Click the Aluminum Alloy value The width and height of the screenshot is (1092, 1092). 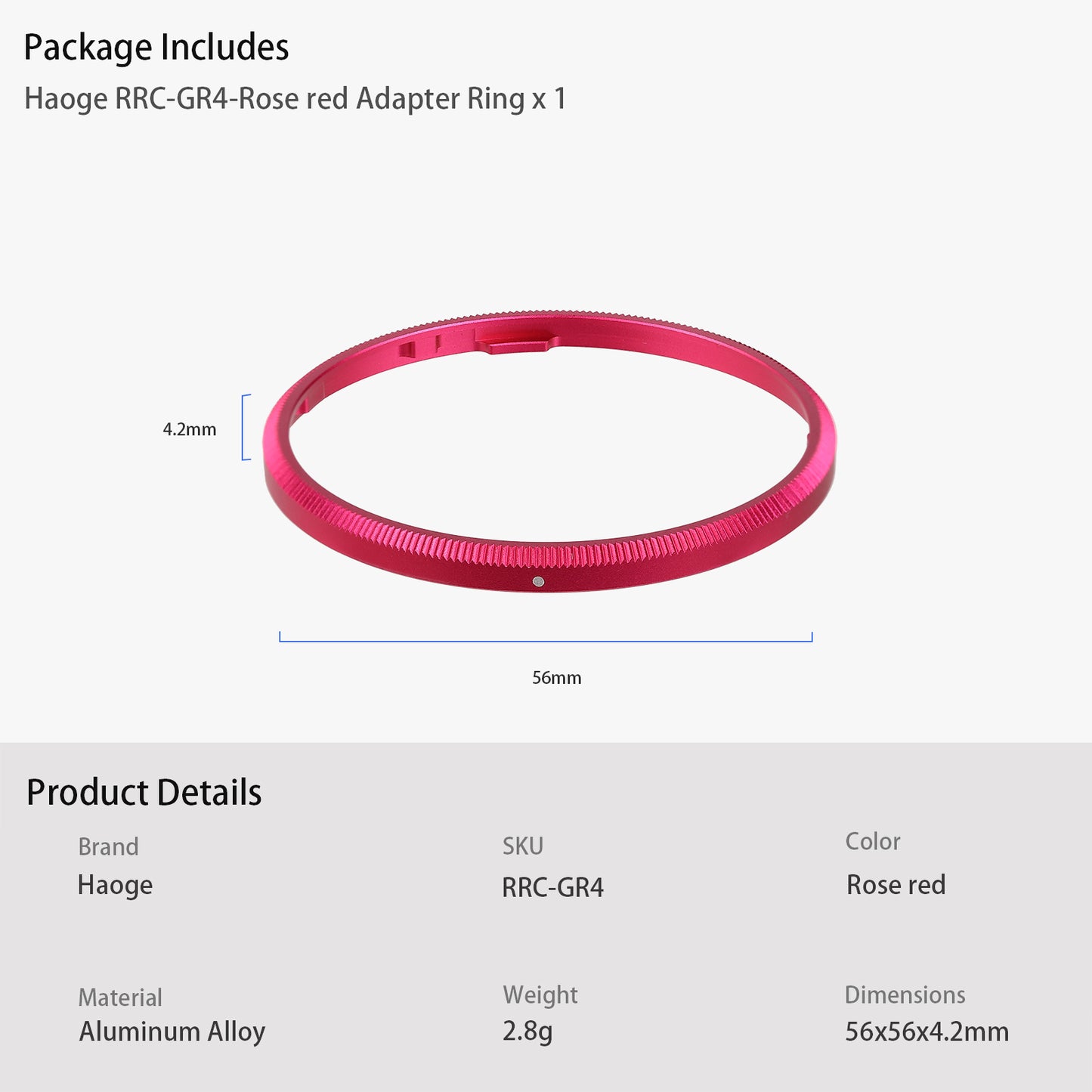pyautogui.click(x=172, y=1032)
